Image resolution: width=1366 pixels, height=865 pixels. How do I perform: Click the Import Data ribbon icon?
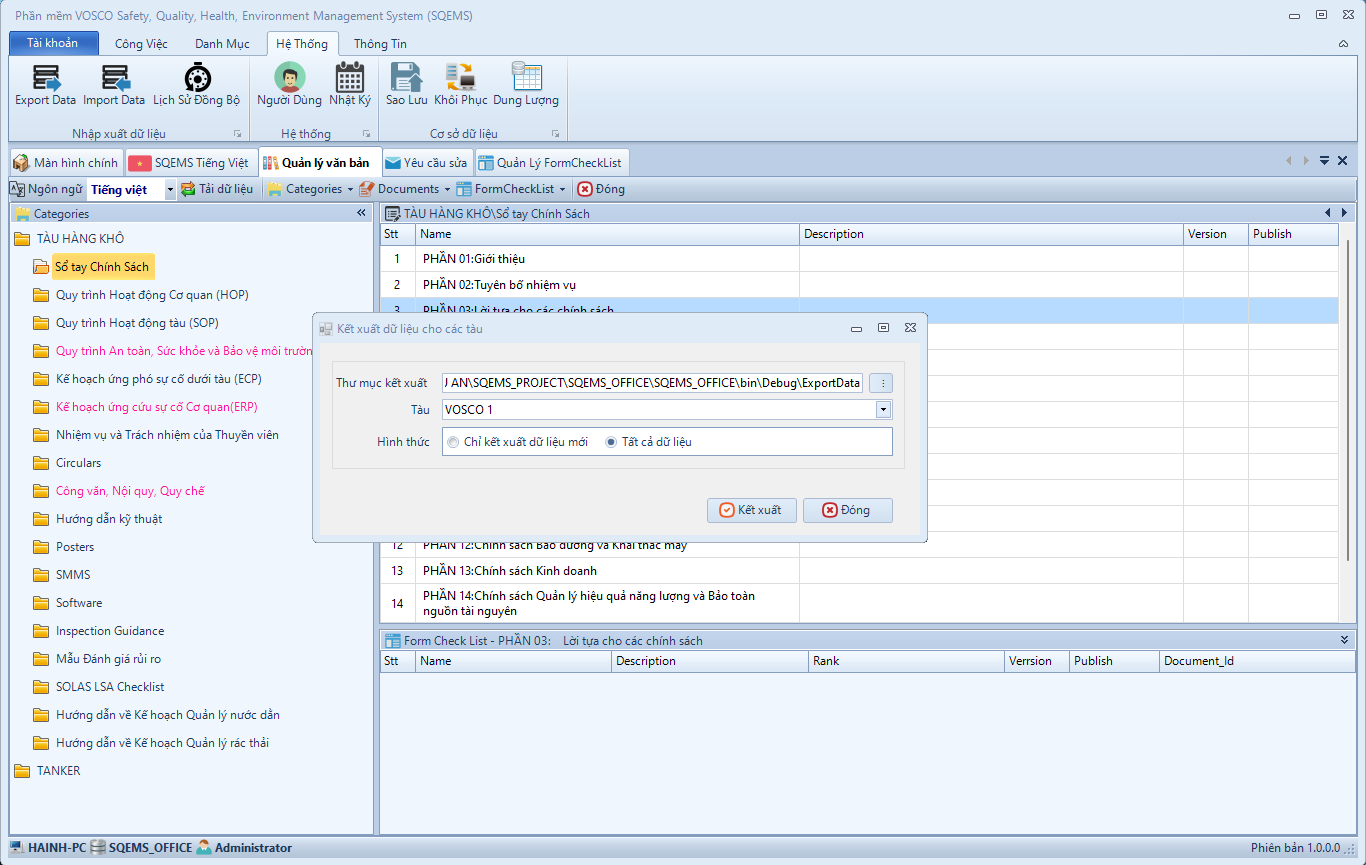(114, 84)
